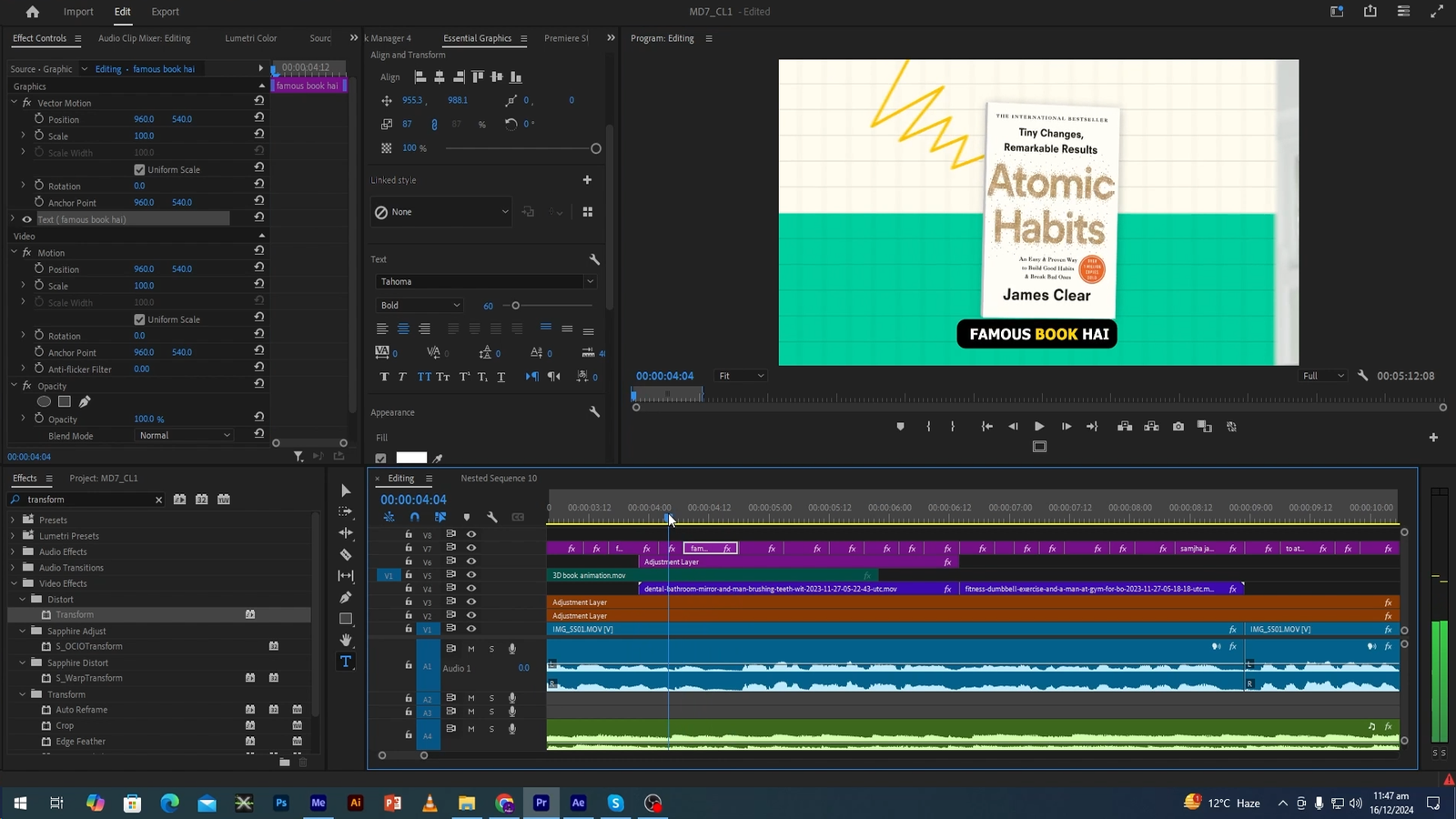The width and height of the screenshot is (1456, 819).
Task: Select the Transform effect under Distort
Action: 75,615
